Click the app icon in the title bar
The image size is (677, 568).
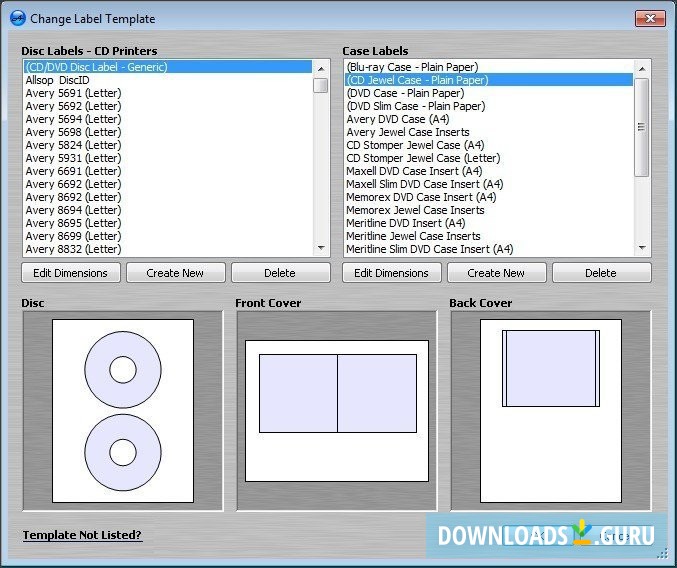pos(18,19)
